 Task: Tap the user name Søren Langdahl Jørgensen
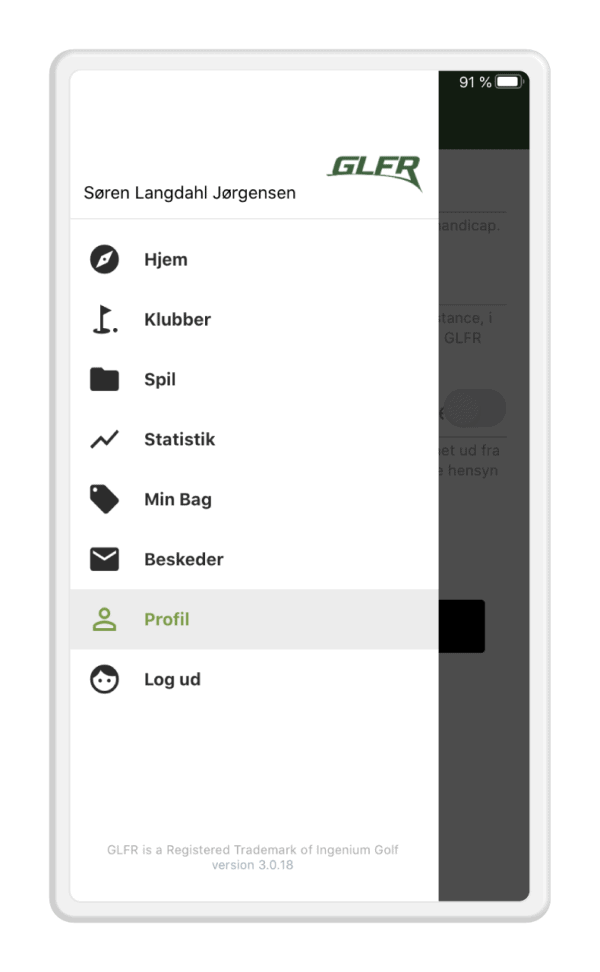pyautogui.click(x=190, y=193)
